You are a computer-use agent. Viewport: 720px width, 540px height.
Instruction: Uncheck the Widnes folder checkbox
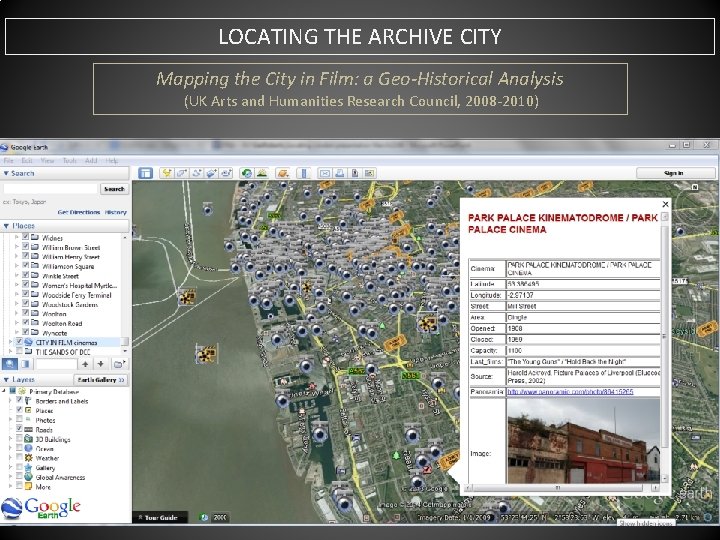coord(26,237)
